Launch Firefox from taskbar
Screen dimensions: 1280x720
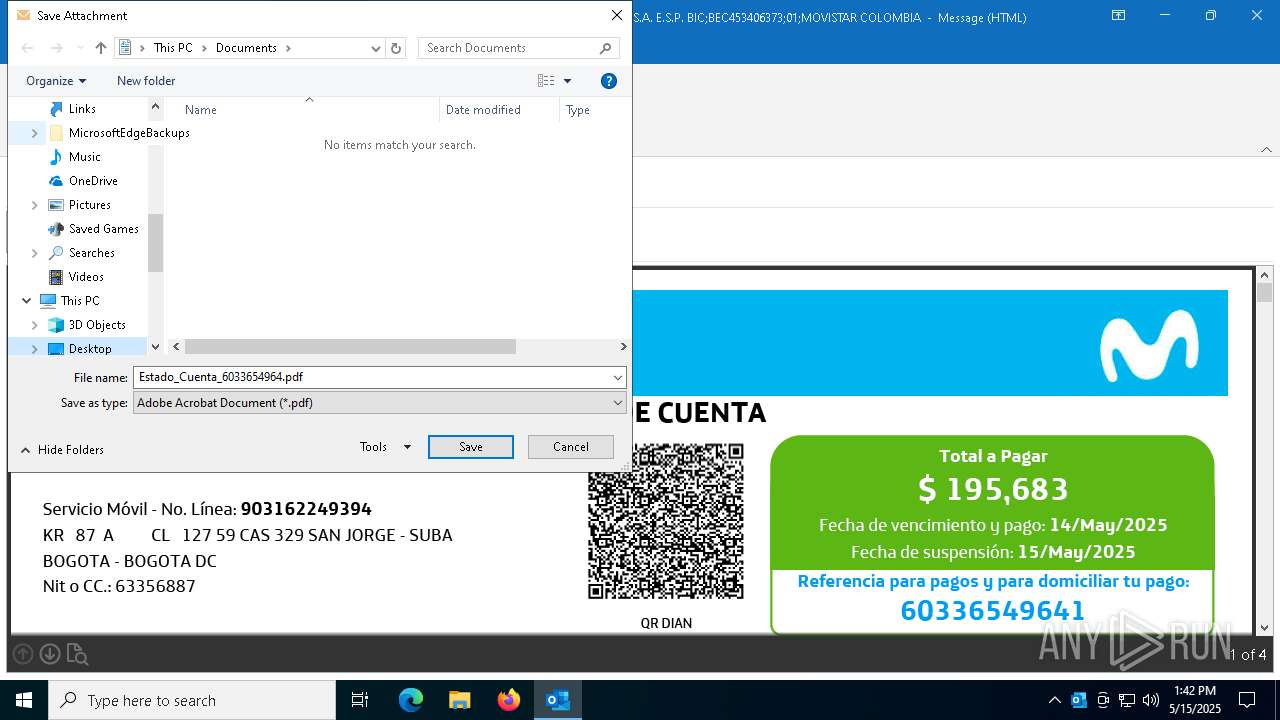509,700
